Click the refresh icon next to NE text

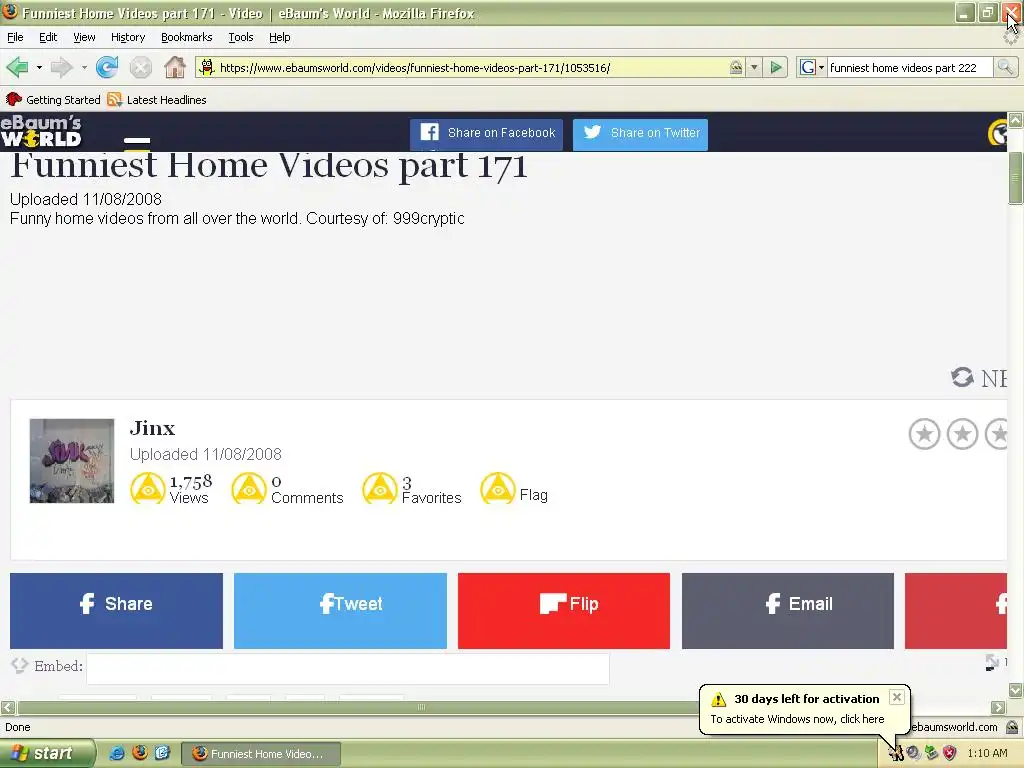click(962, 377)
